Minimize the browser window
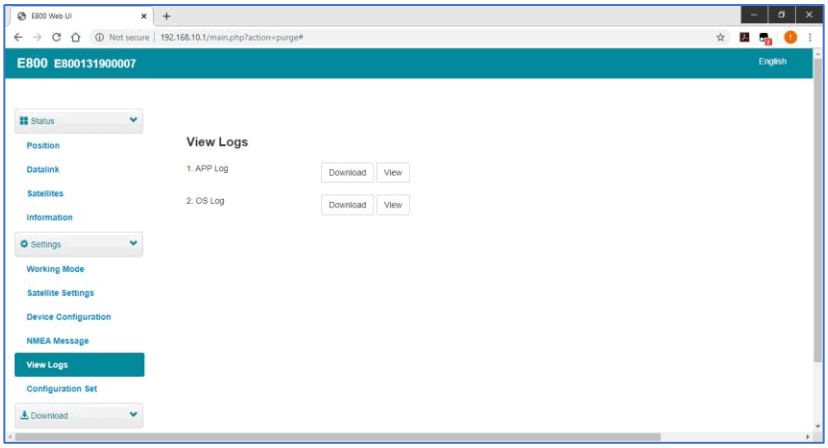828x448 pixels. pos(754,15)
